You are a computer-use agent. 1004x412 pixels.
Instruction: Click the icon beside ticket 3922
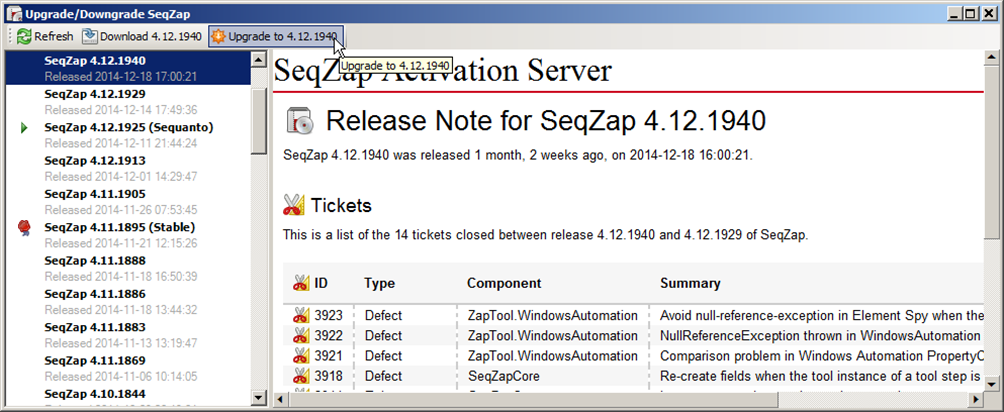(301, 336)
